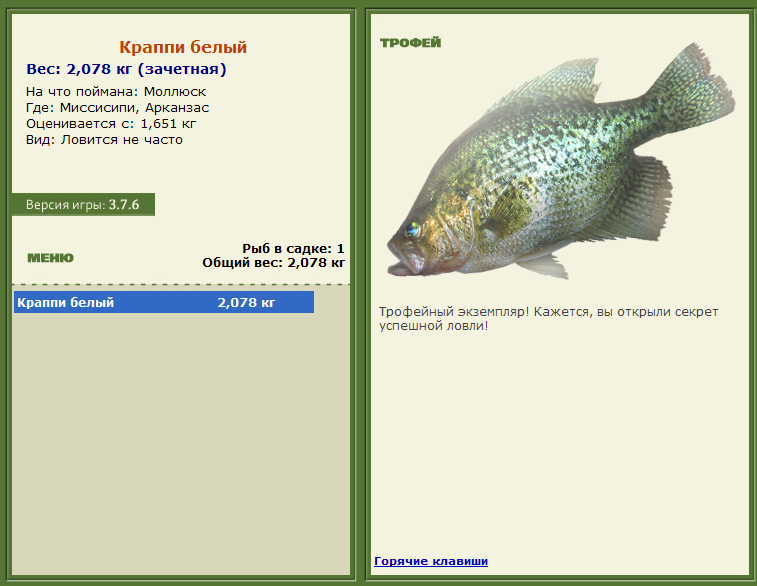Click "Рыб в садке: 1" counter
The height and width of the screenshot is (586, 757).
pyautogui.click(x=293, y=249)
